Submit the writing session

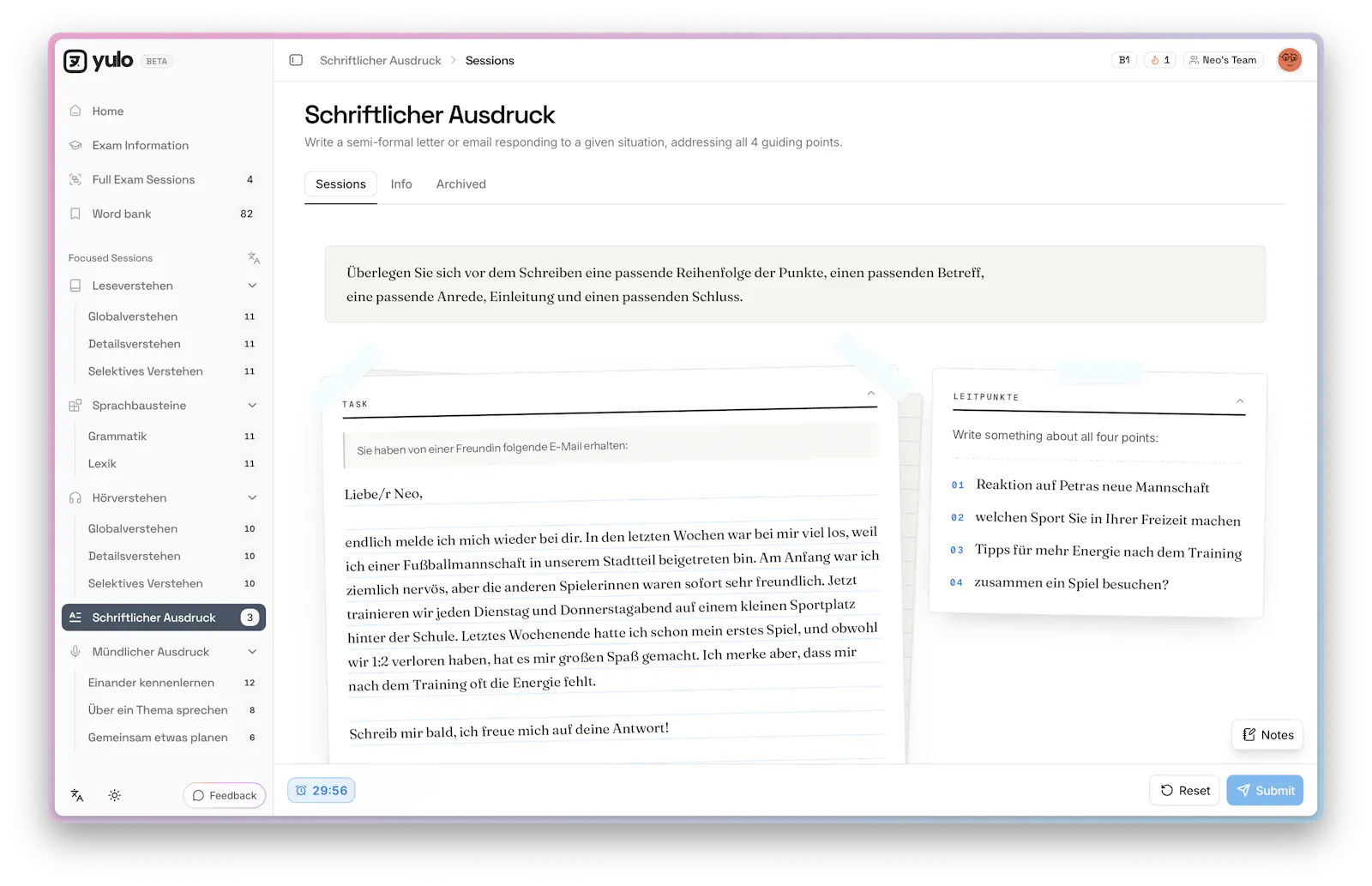point(1265,791)
